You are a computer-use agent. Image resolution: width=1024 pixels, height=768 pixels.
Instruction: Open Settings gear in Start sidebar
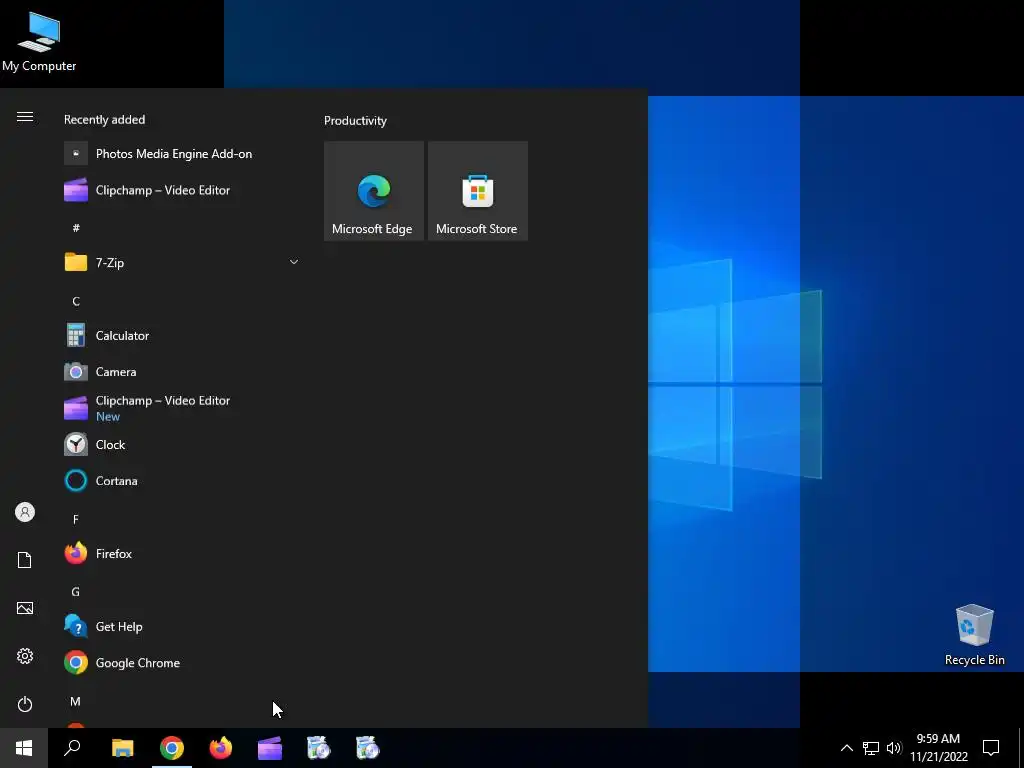pos(25,656)
